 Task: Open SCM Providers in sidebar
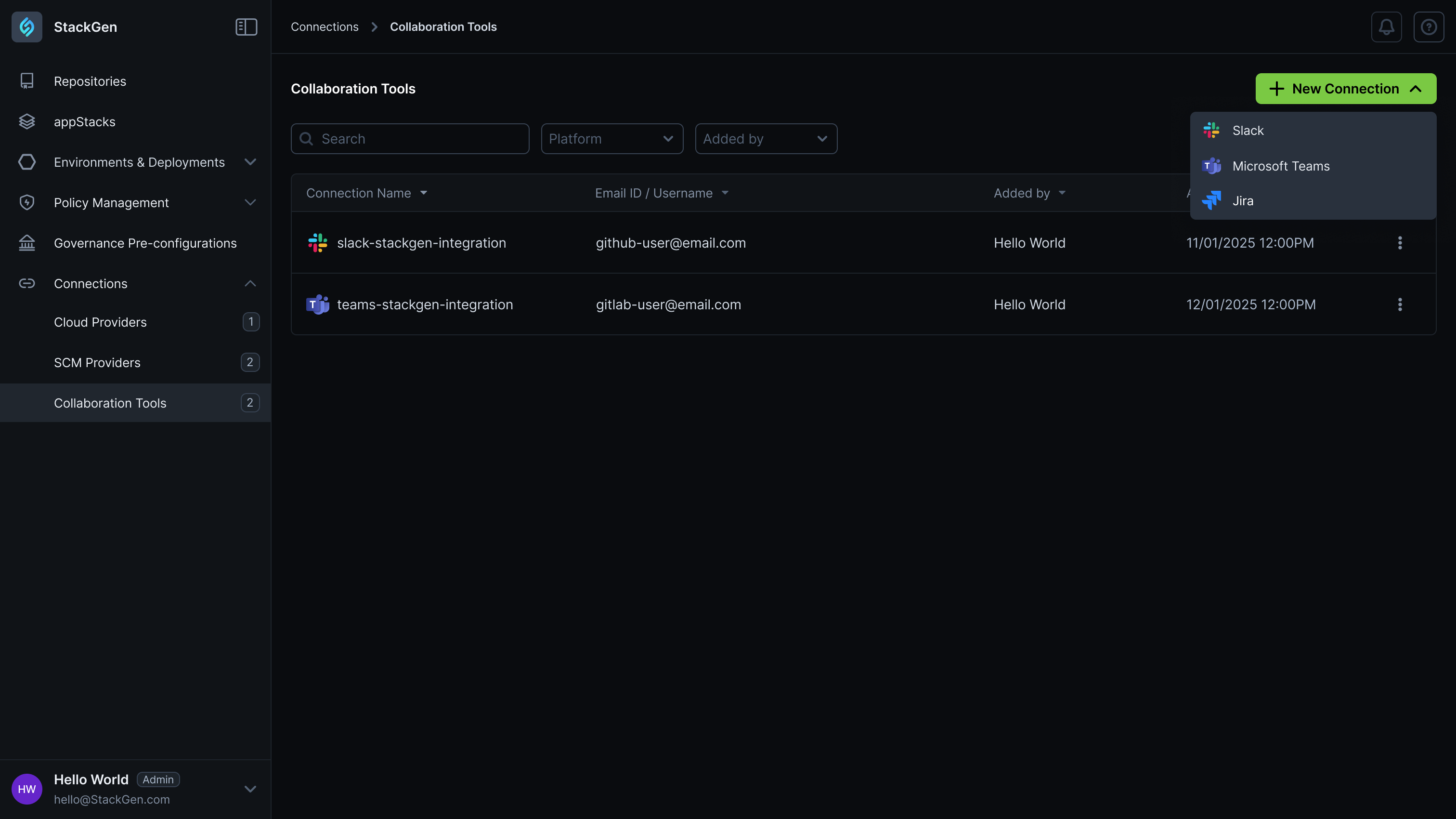click(136, 363)
